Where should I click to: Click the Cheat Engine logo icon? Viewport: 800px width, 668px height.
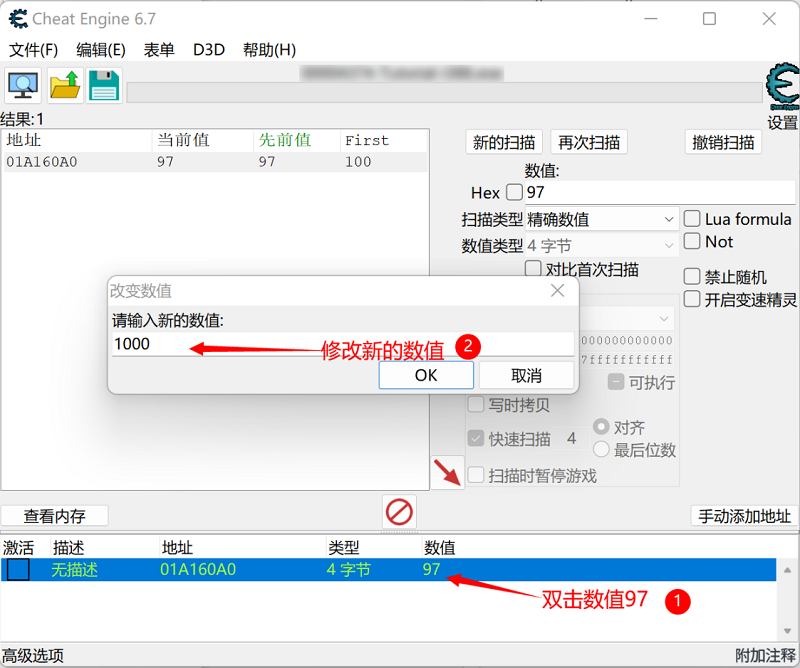[14, 18]
